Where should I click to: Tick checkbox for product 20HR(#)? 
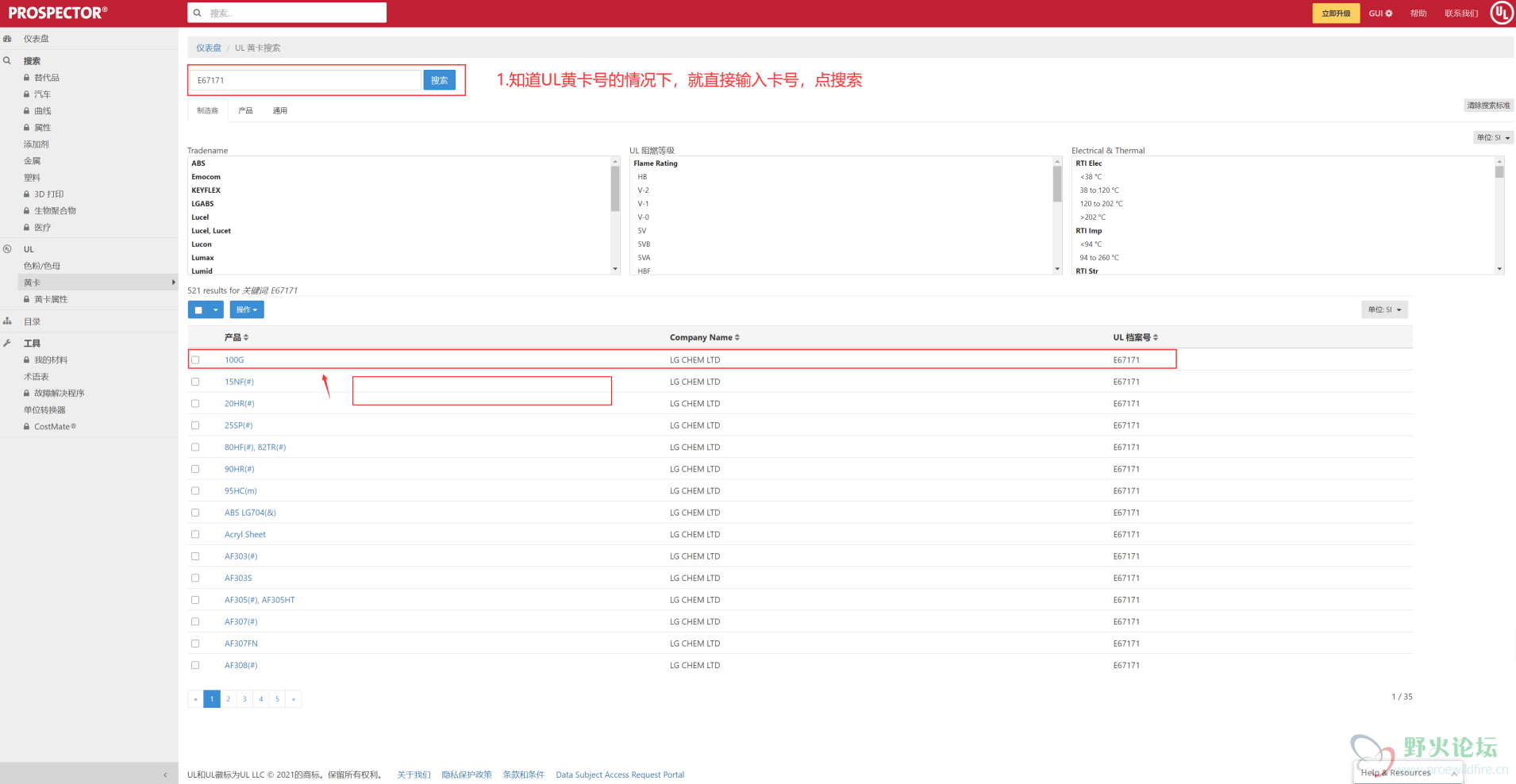pyautogui.click(x=195, y=404)
